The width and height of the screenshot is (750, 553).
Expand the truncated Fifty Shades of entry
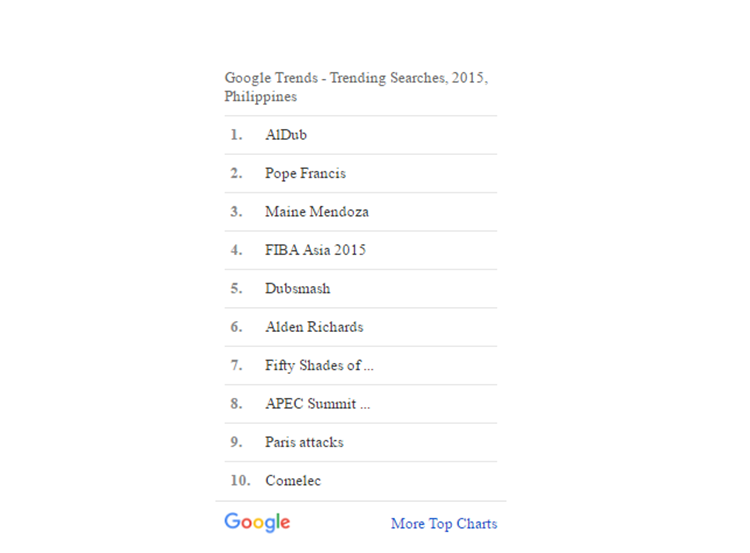pos(319,365)
